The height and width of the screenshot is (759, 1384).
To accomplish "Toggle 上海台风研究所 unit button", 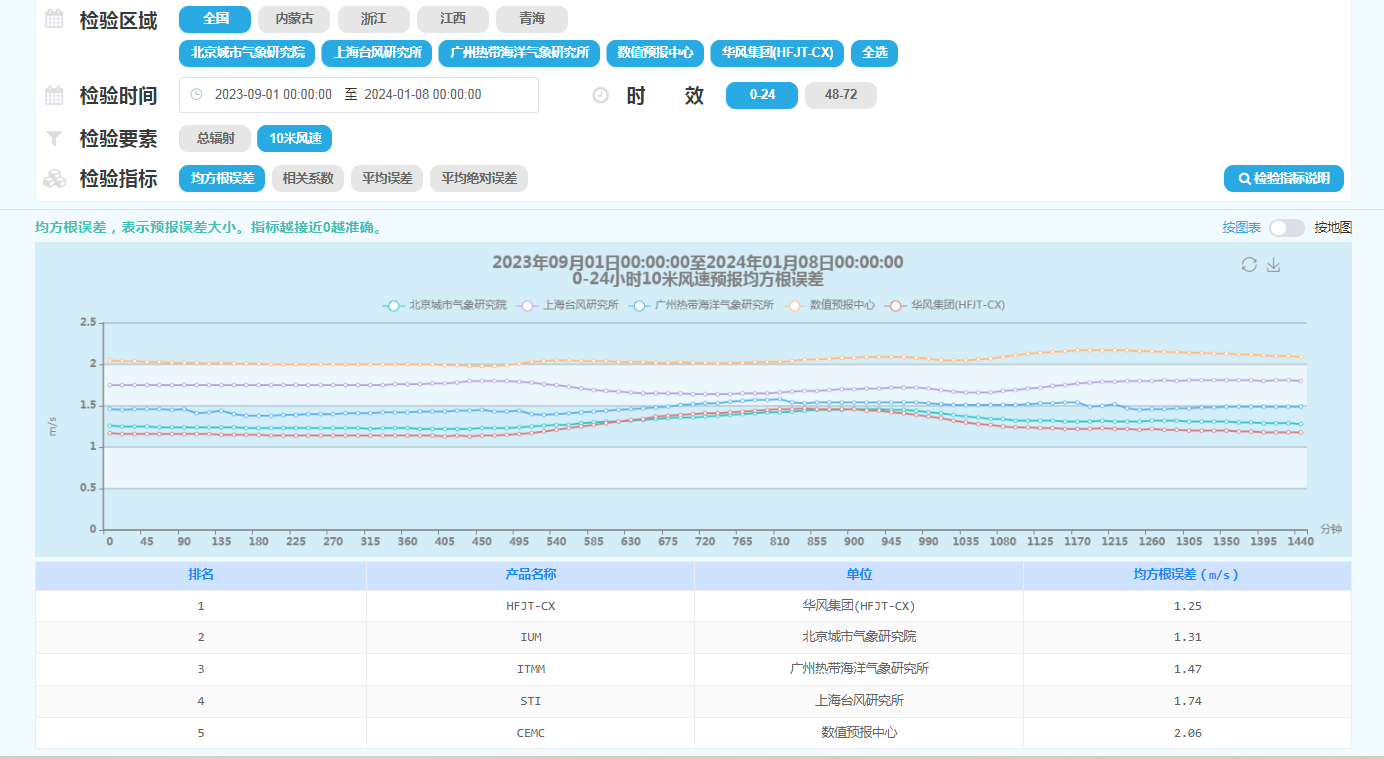I will click(376, 53).
